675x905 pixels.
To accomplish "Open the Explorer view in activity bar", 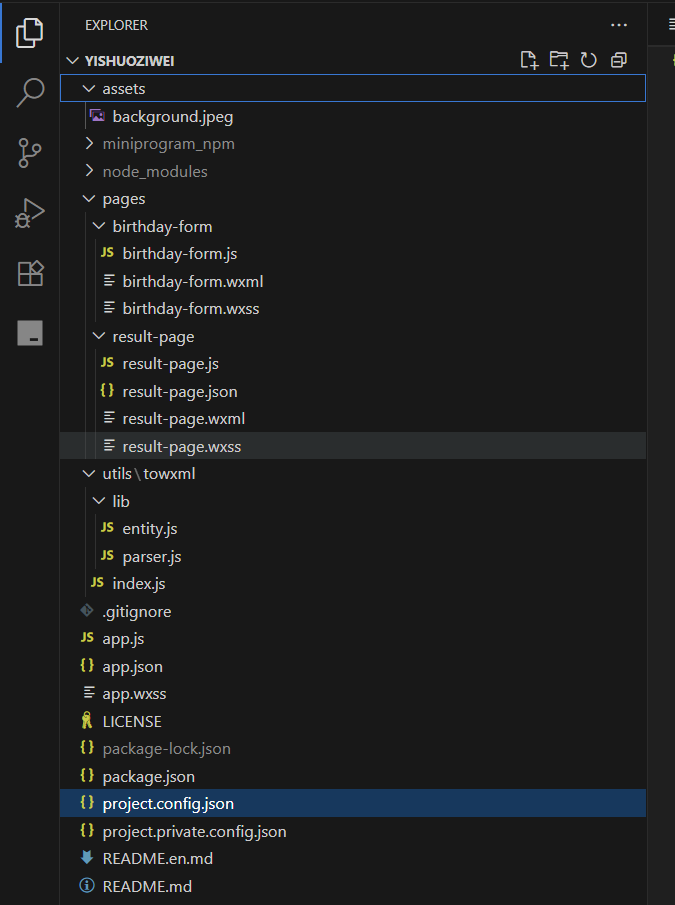I will click(30, 35).
